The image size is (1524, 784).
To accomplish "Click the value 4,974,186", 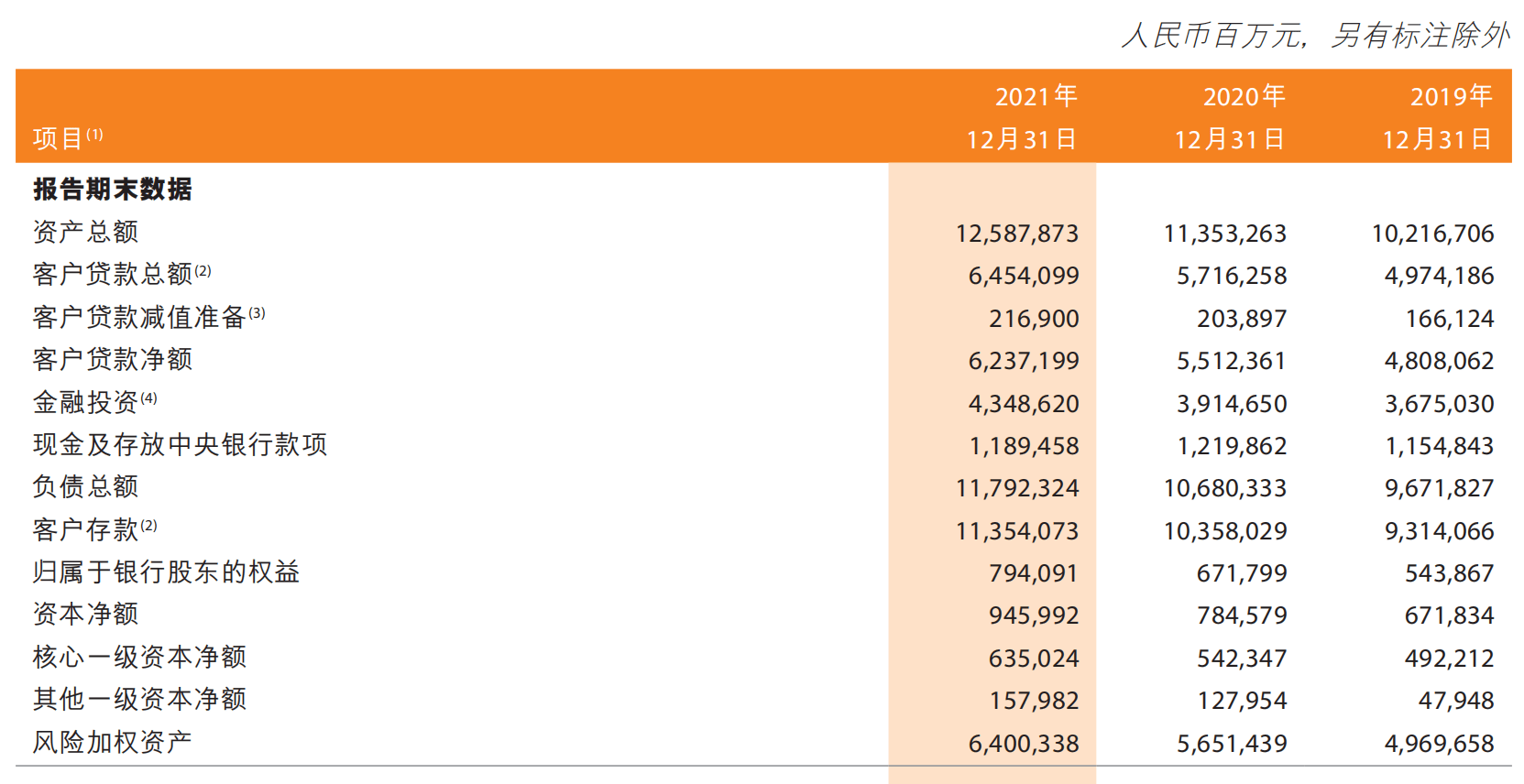I will click(1440, 276).
